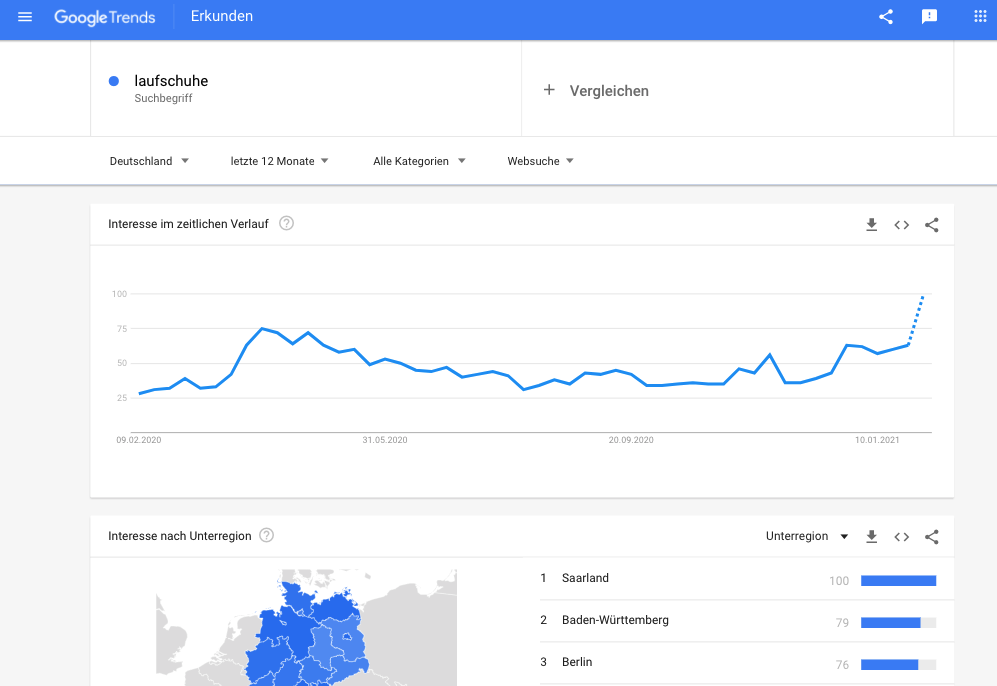Click the 09.02.2020 date label on chart
This screenshot has height=686, width=997.
pyautogui.click(x=139, y=440)
